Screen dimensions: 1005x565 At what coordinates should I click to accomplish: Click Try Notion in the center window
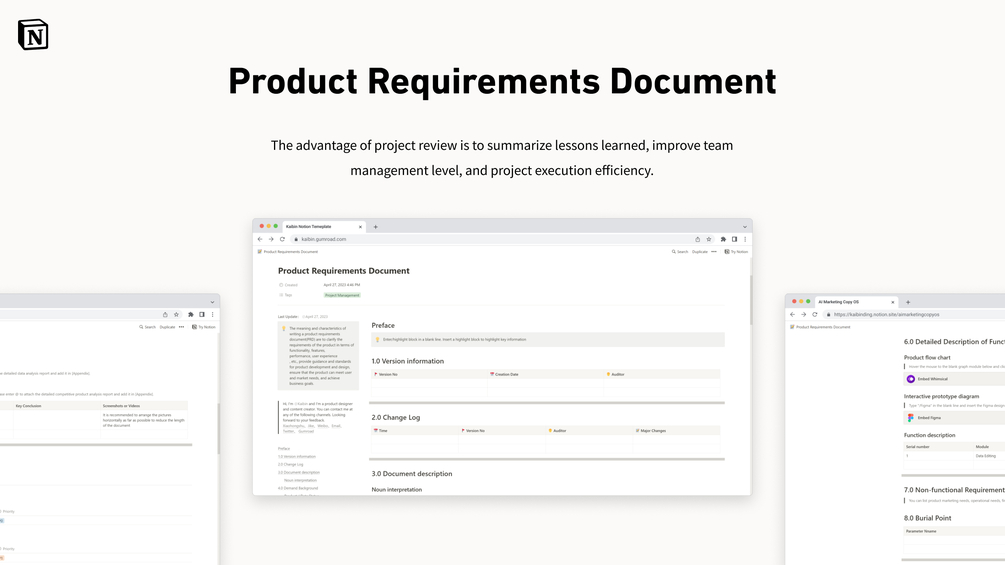tap(736, 252)
